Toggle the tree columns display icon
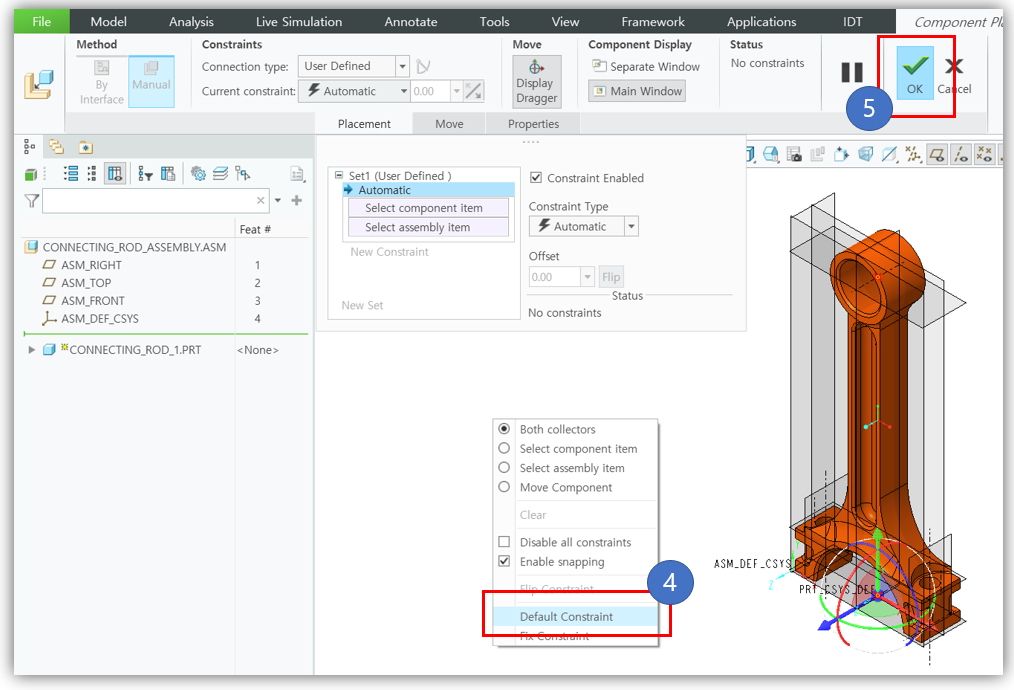 pyautogui.click(x=115, y=173)
